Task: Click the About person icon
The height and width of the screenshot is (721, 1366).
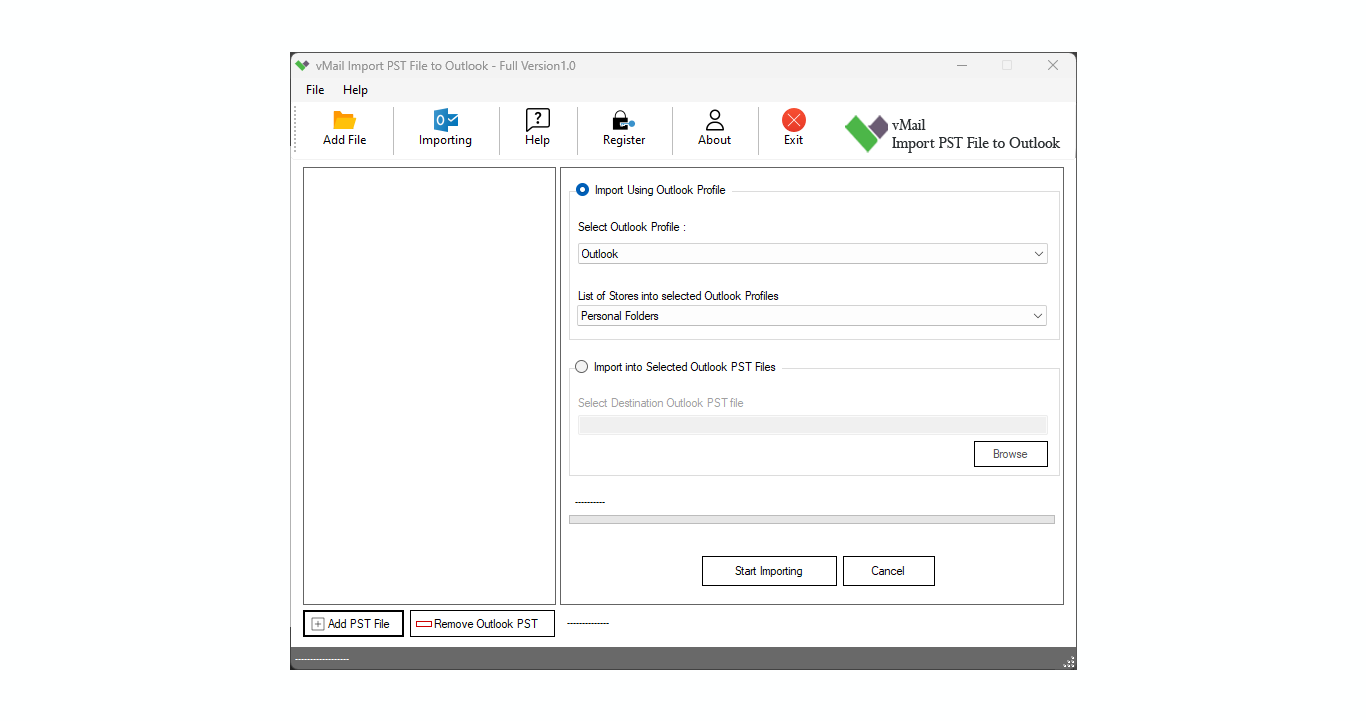Action: (x=715, y=120)
